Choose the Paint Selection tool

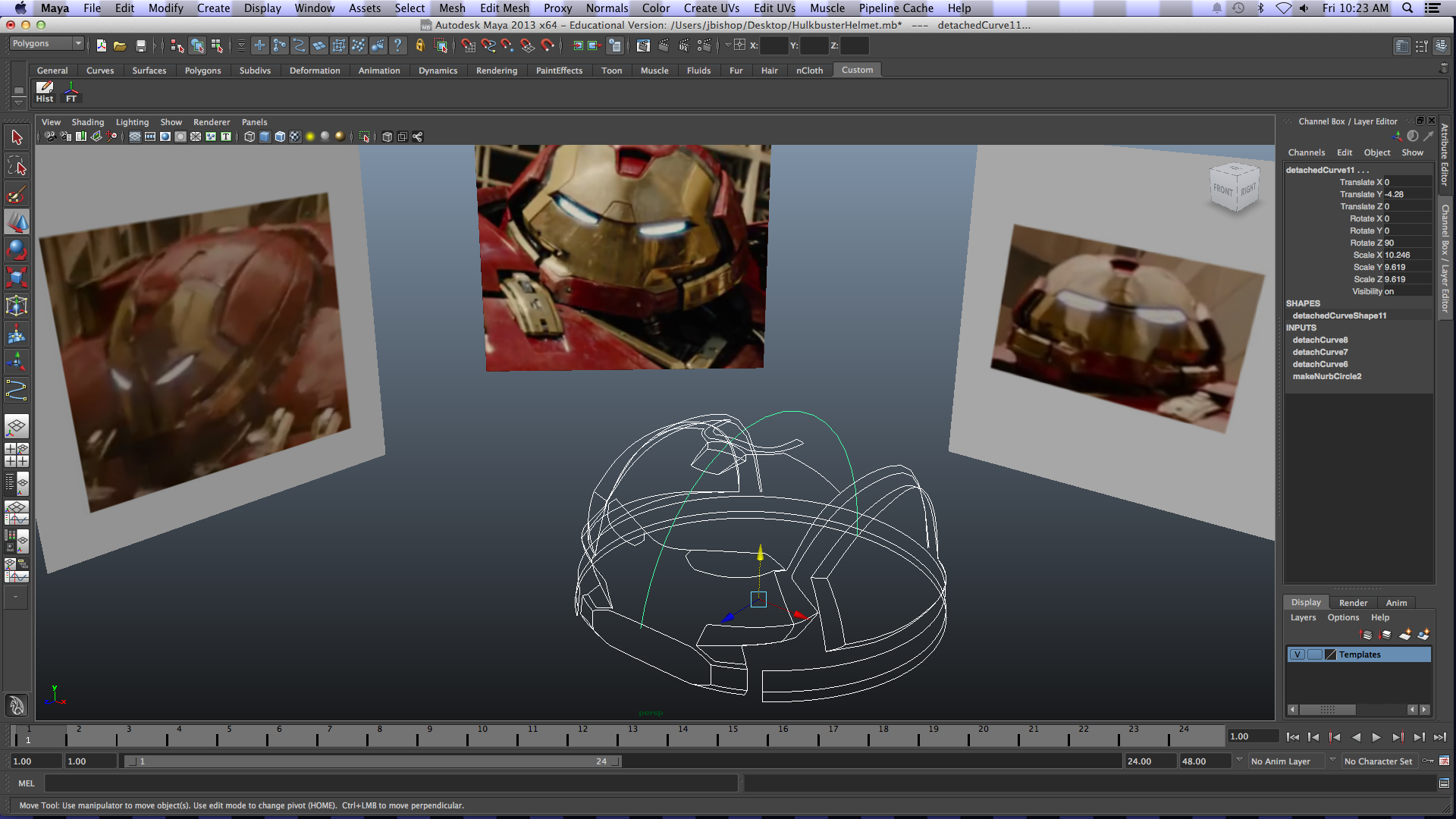17,194
